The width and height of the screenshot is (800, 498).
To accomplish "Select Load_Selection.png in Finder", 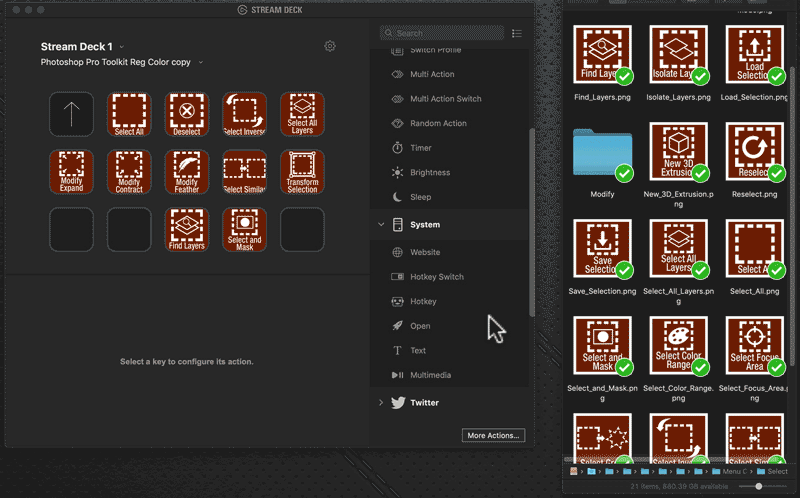I will pos(755,54).
